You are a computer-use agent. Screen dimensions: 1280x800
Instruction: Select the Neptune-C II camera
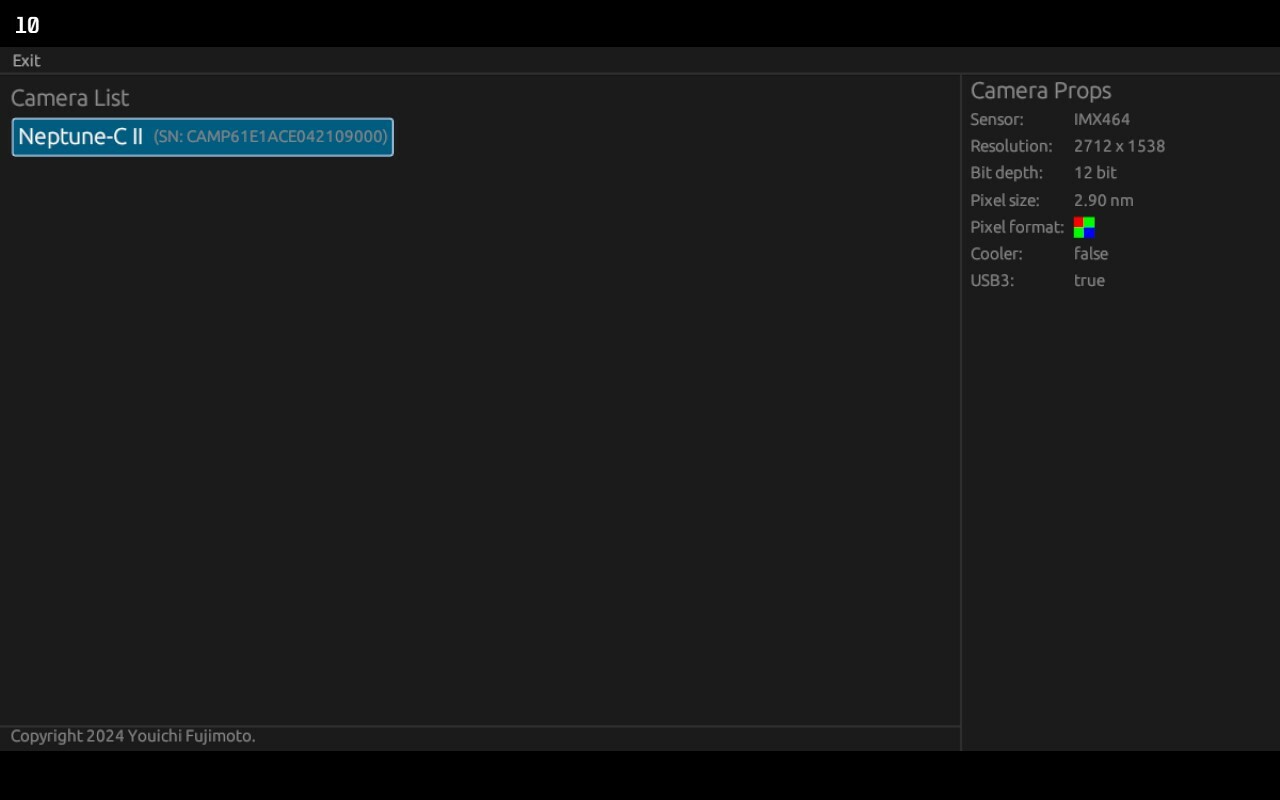[200, 137]
